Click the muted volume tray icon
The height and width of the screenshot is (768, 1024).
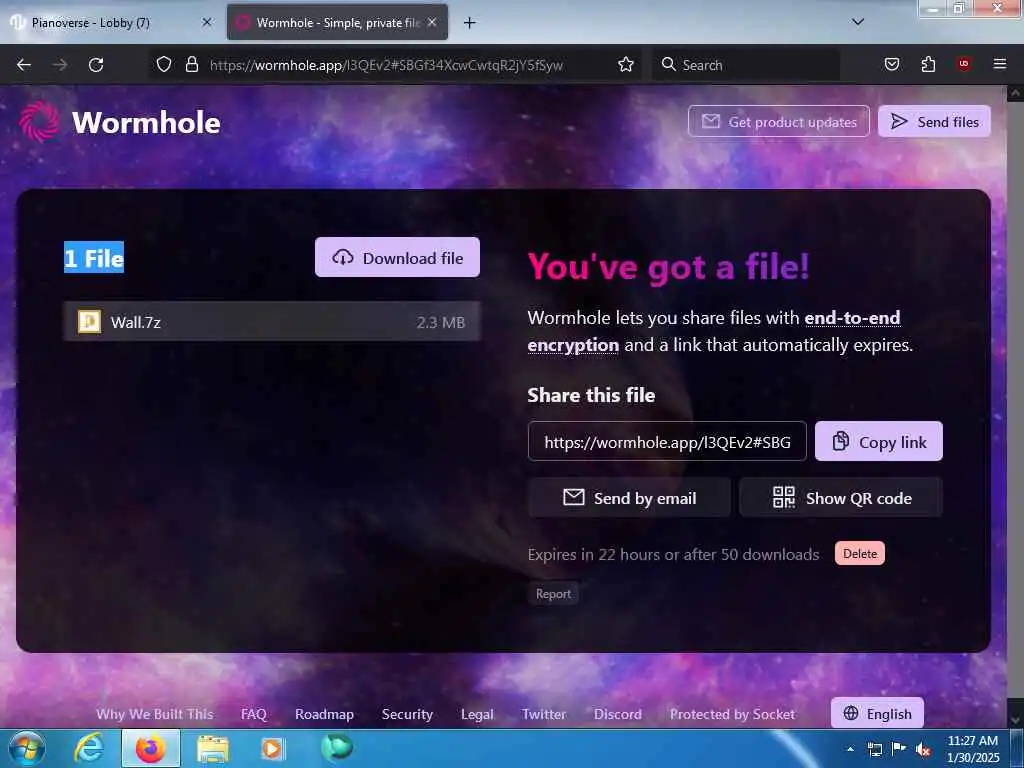[923, 750]
